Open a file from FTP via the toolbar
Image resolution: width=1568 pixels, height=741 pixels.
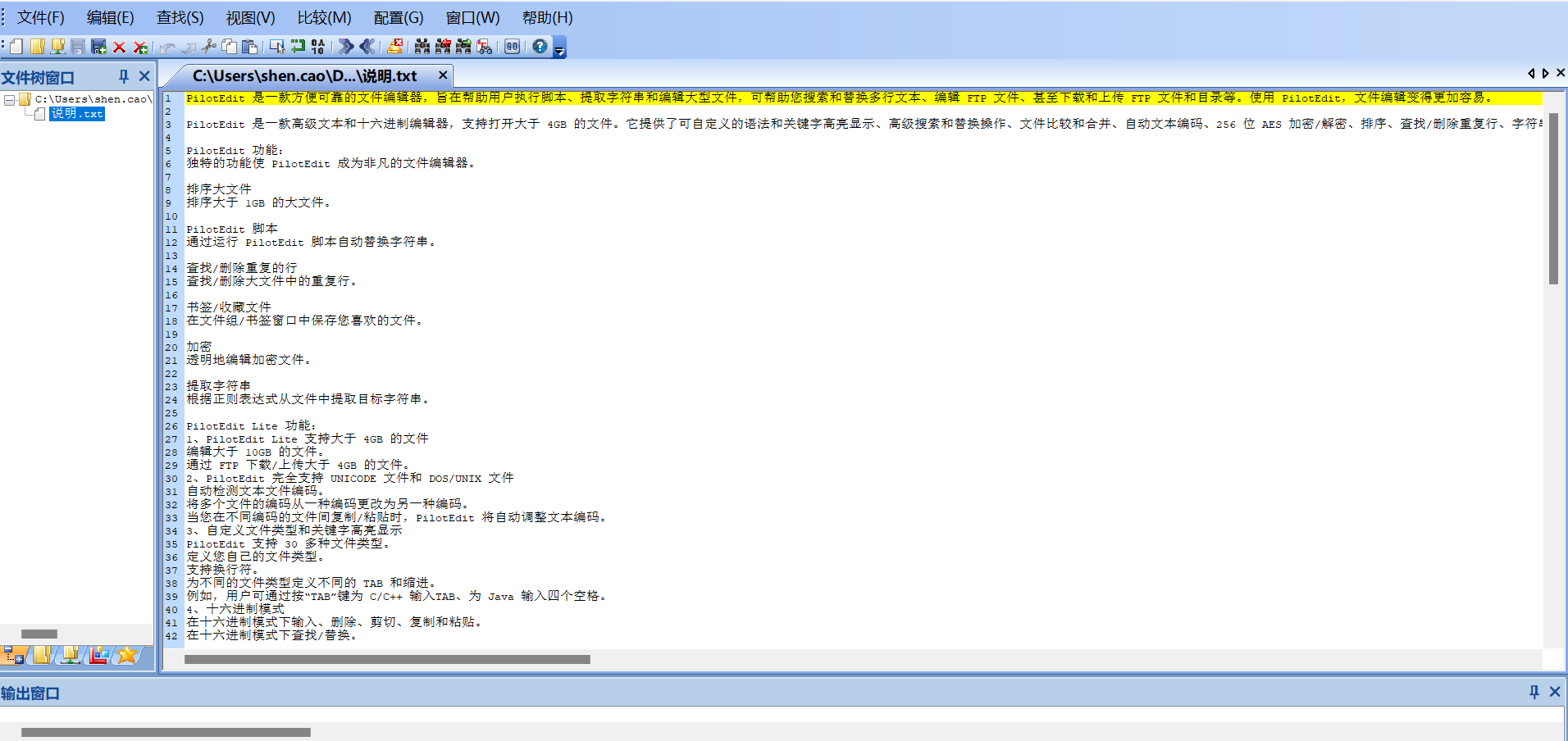click(x=58, y=47)
